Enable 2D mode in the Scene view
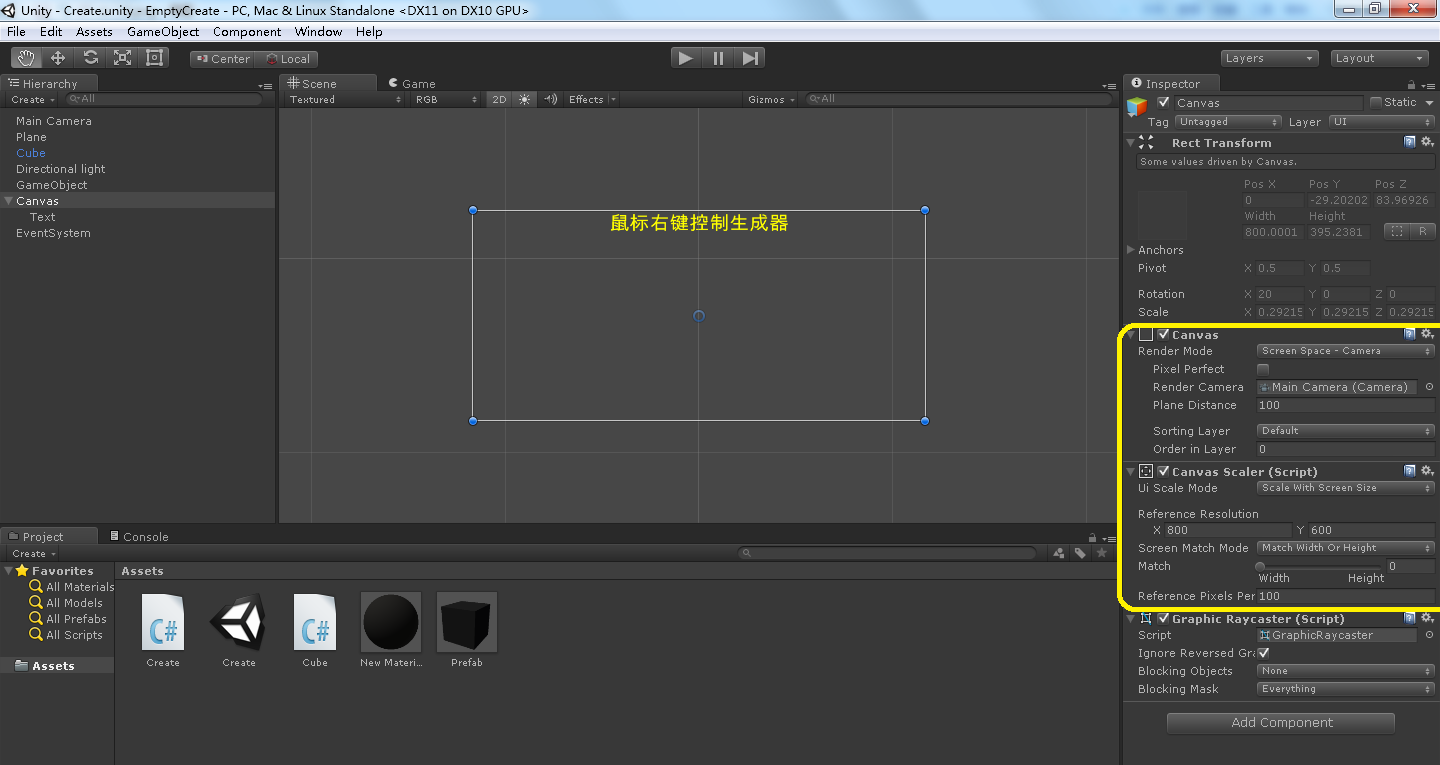This screenshot has height=765, width=1440. pyautogui.click(x=499, y=99)
